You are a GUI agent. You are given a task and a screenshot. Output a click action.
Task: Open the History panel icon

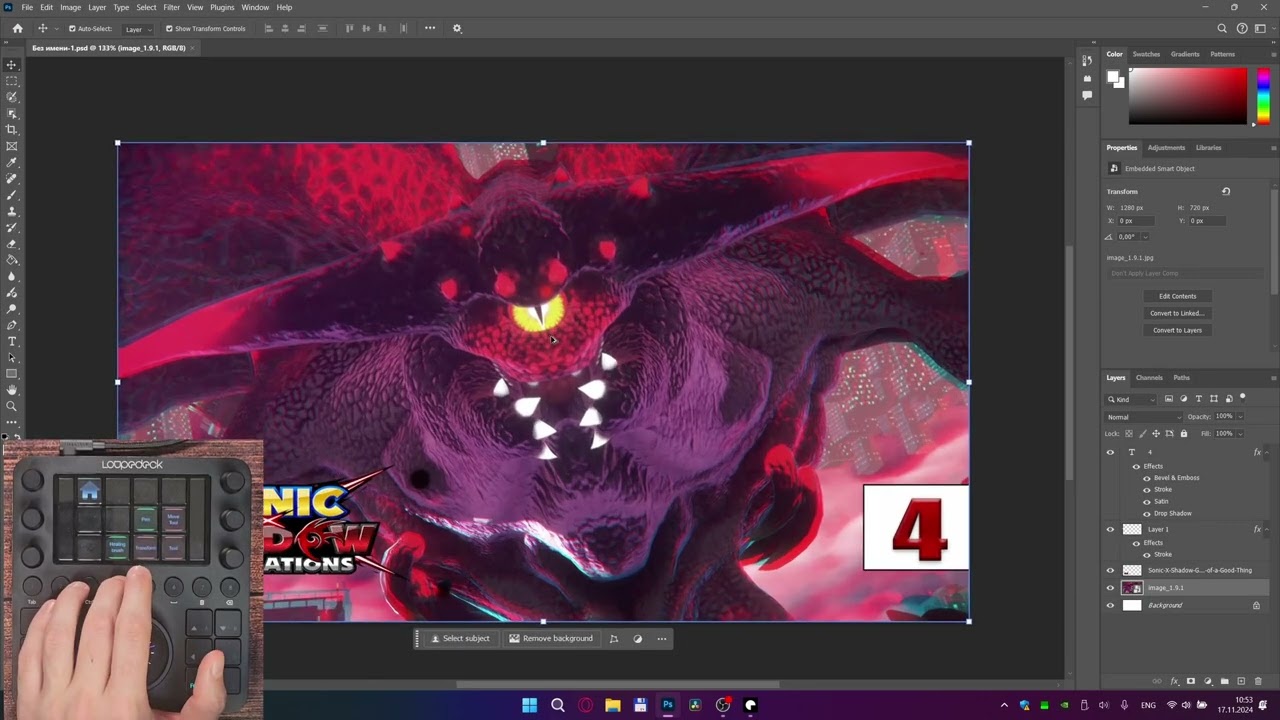[x=1087, y=62]
